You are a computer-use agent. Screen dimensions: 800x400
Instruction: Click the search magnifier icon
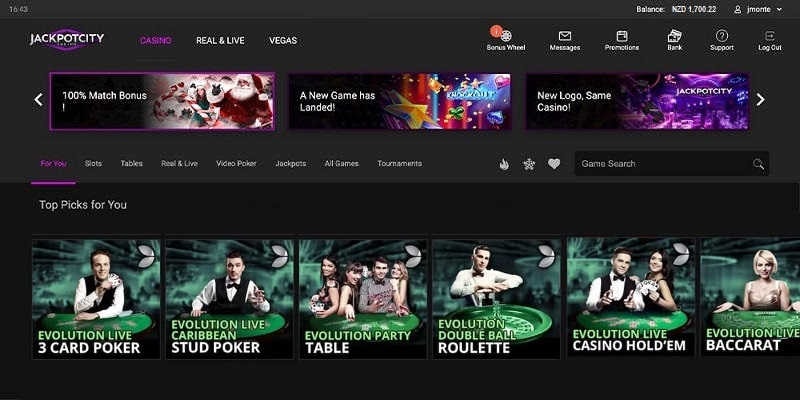(x=759, y=164)
